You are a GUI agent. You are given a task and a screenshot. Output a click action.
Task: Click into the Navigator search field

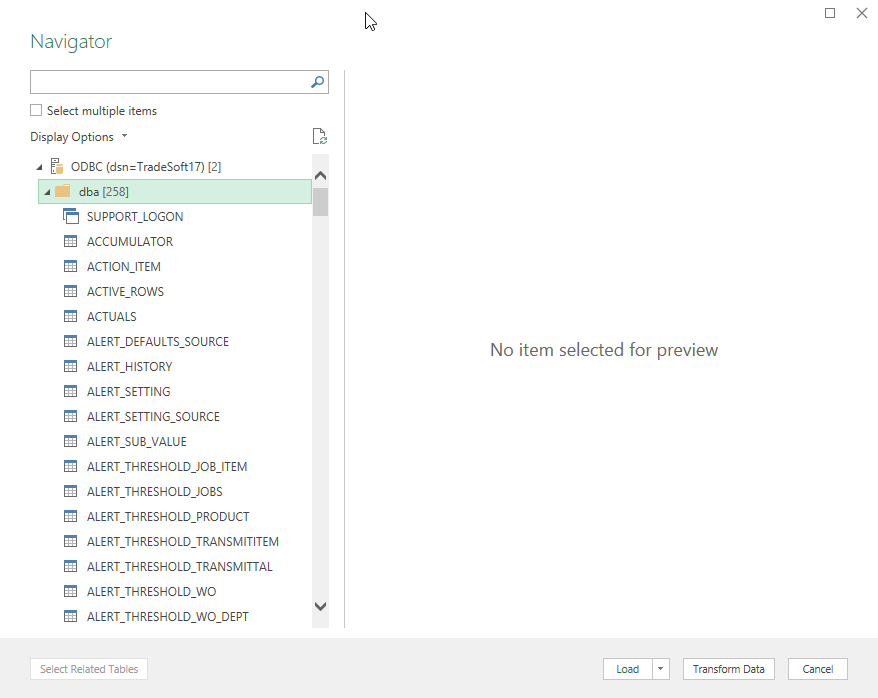coord(168,82)
